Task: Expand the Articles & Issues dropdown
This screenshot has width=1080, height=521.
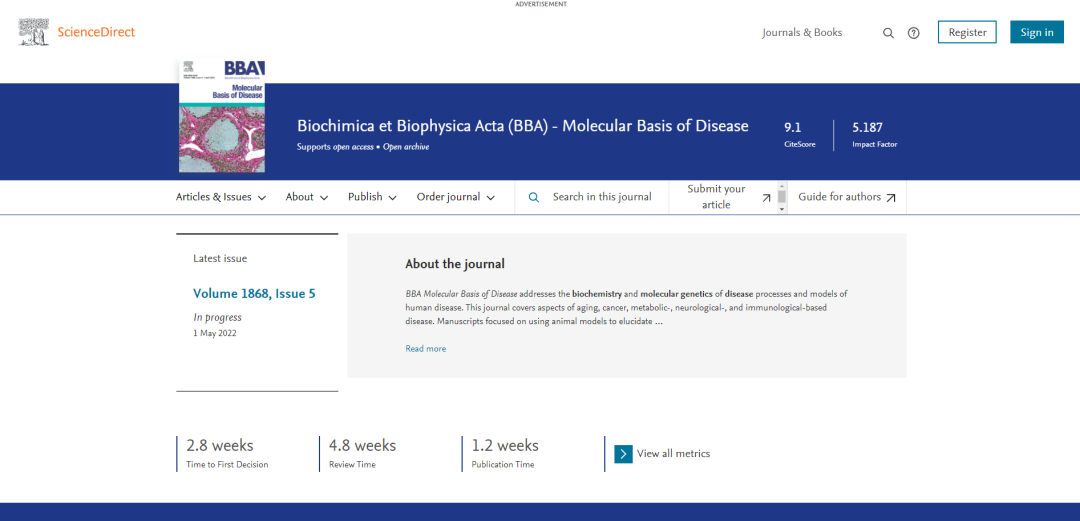Action: (x=221, y=197)
